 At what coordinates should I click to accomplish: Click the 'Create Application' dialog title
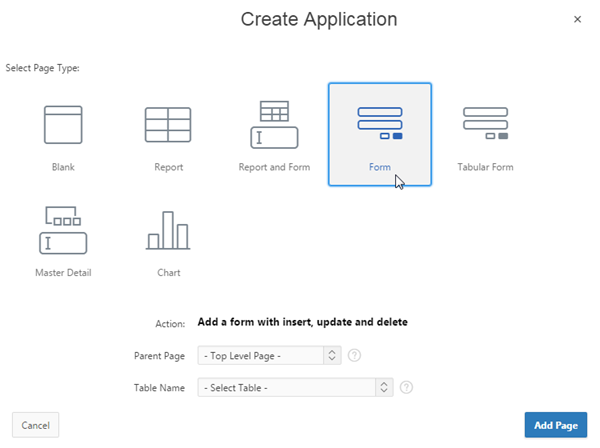point(319,19)
